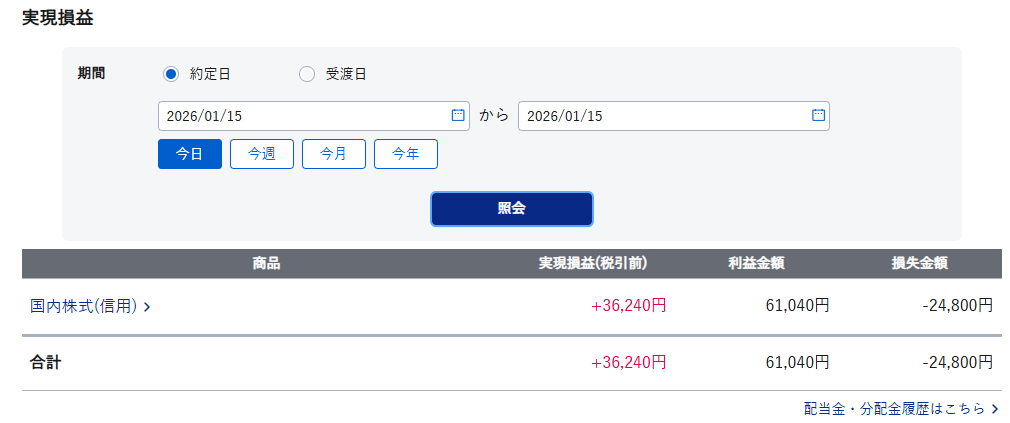Set the period to 今日
Viewport: 1010px width, 423px height.
(x=190, y=154)
